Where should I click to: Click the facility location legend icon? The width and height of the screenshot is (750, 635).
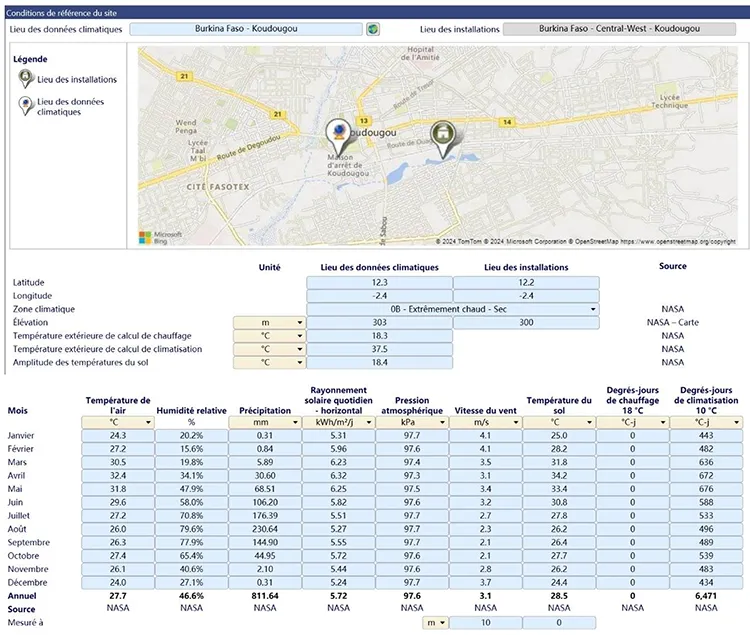(25, 79)
